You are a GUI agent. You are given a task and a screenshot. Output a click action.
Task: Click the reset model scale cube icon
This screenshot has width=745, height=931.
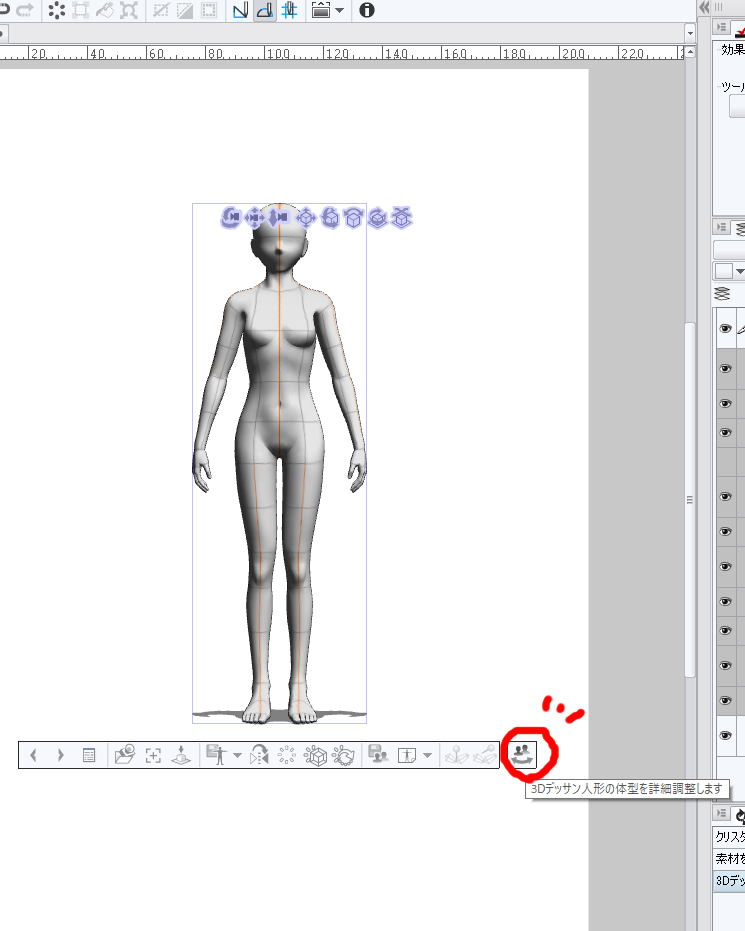click(x=315, y=755)
